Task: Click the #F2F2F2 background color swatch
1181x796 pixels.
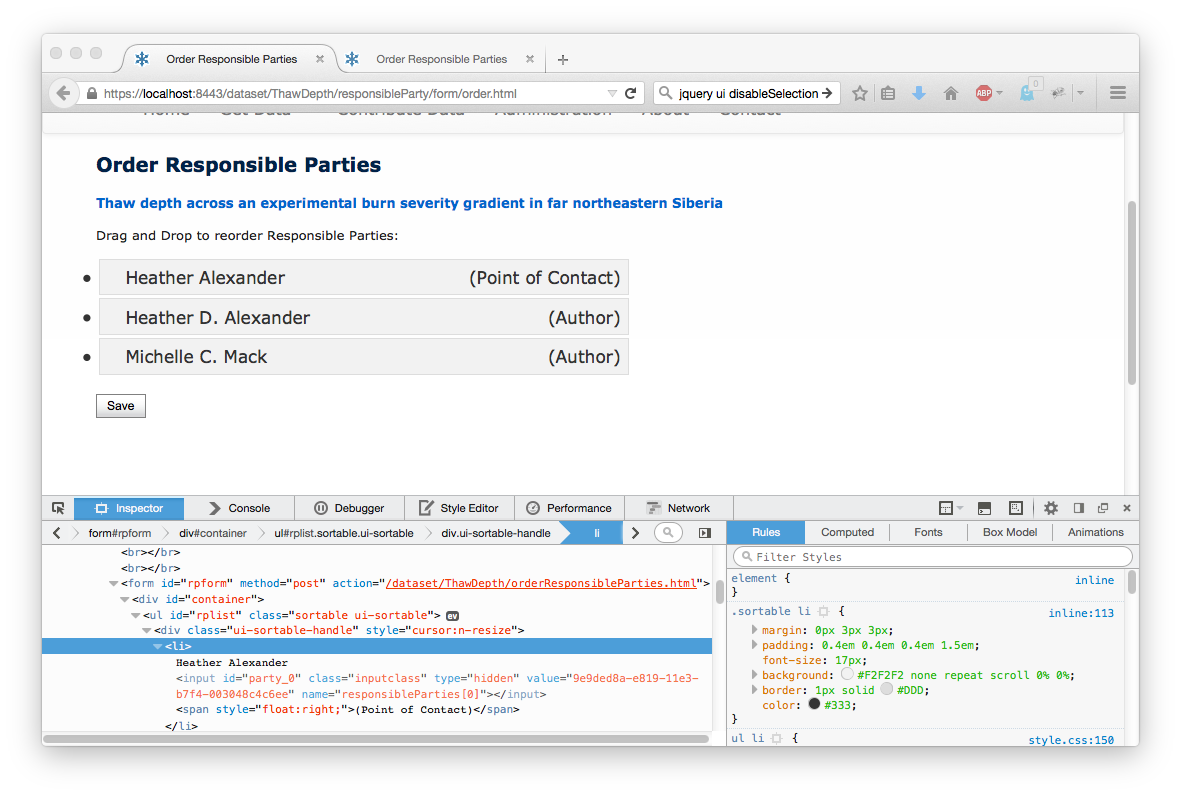Action: [x=847, y=675]
